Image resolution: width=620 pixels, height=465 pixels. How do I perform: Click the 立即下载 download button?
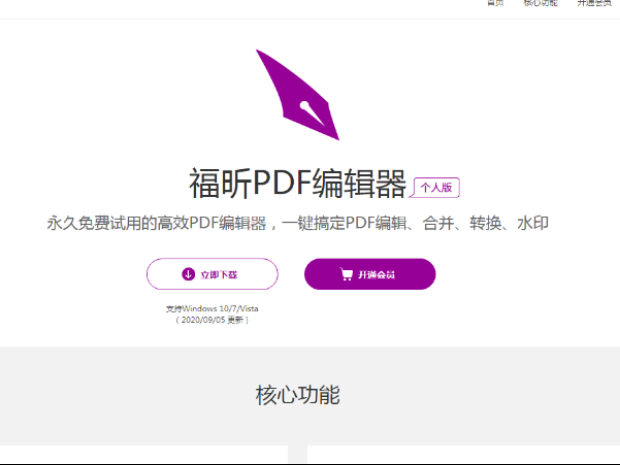tap(212, 274)
